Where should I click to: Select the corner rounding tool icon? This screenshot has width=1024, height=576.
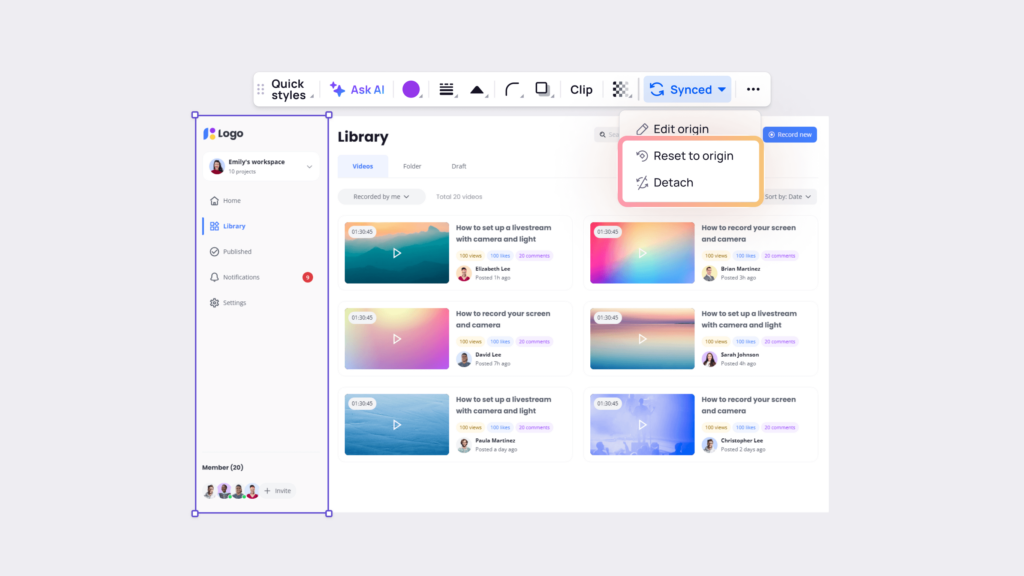(510, 89)
